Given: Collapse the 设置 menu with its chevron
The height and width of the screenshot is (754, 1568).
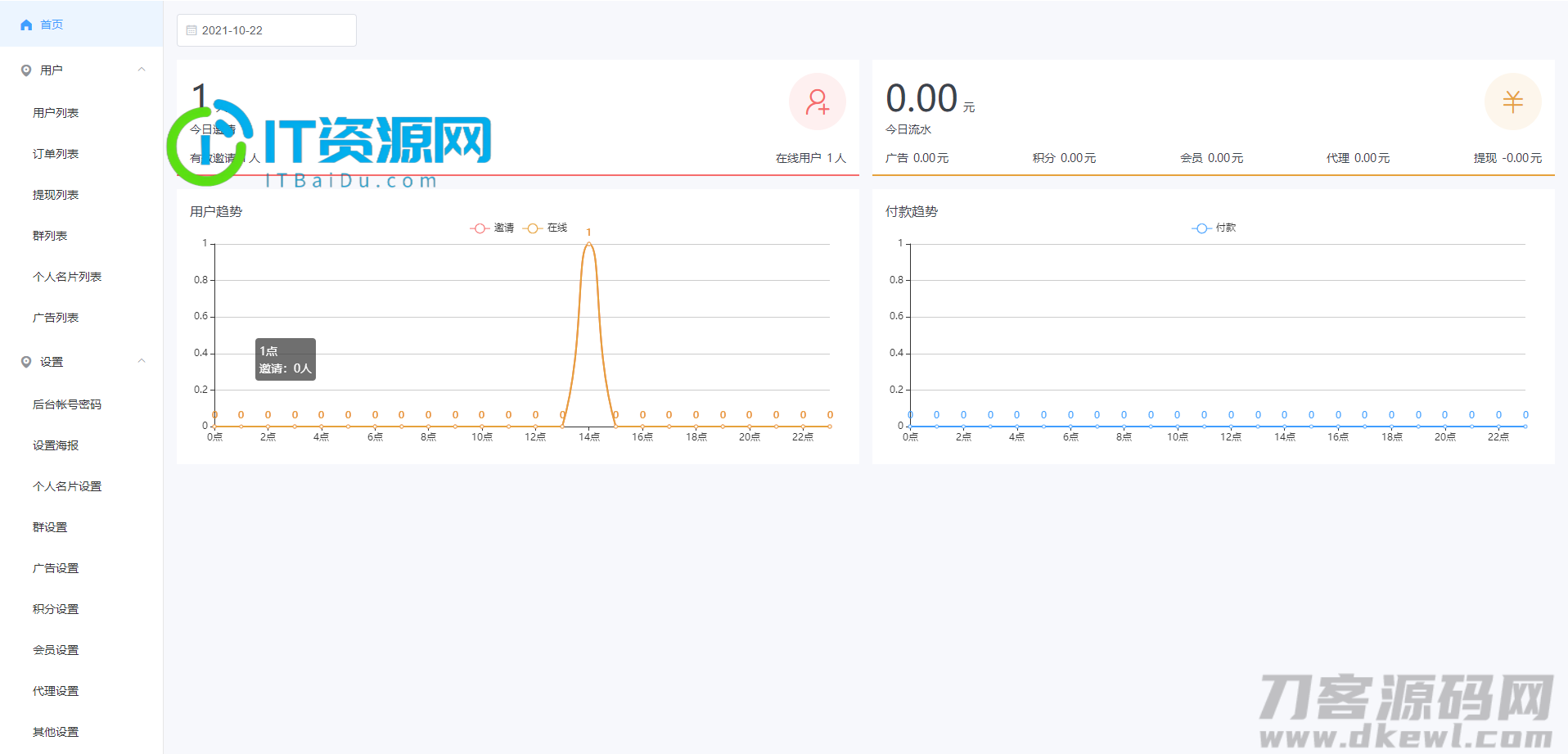Looking at the screenshot, I should (x=142, y=361).
